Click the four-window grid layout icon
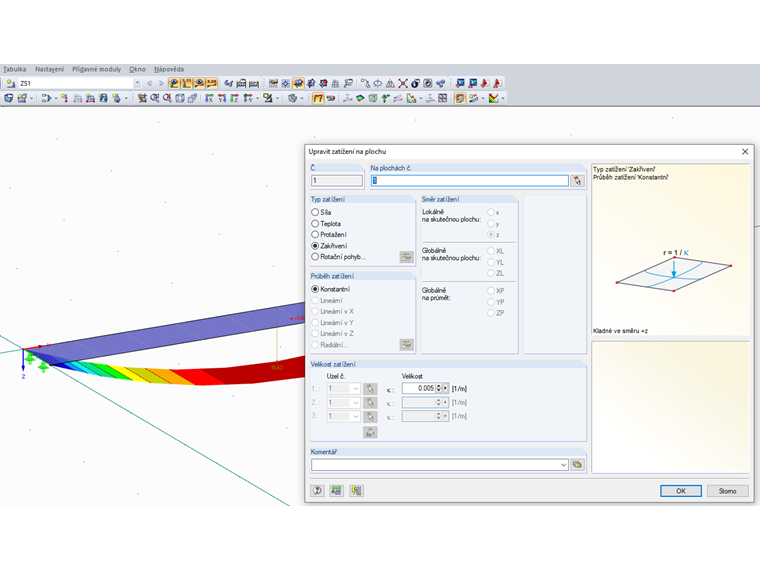This screenshot has height=570, width=760. 443,98
